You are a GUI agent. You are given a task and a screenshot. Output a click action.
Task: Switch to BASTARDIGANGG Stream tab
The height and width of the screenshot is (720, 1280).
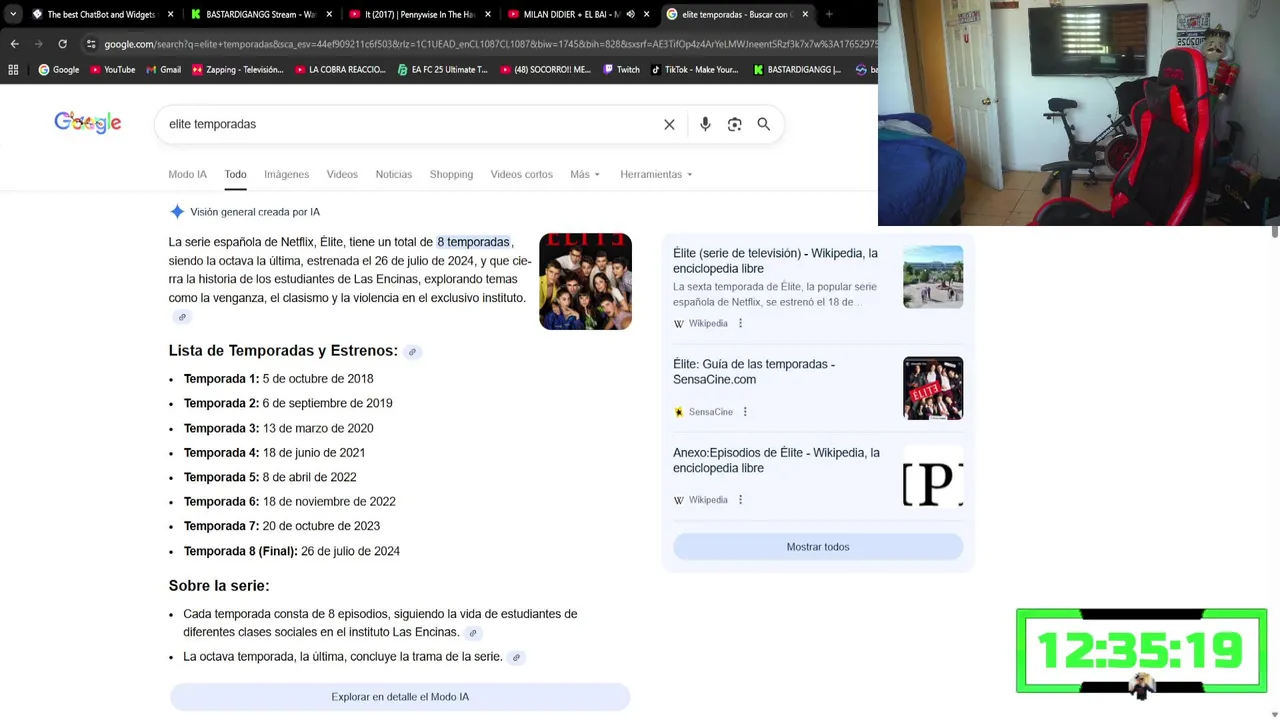(260, 14)
